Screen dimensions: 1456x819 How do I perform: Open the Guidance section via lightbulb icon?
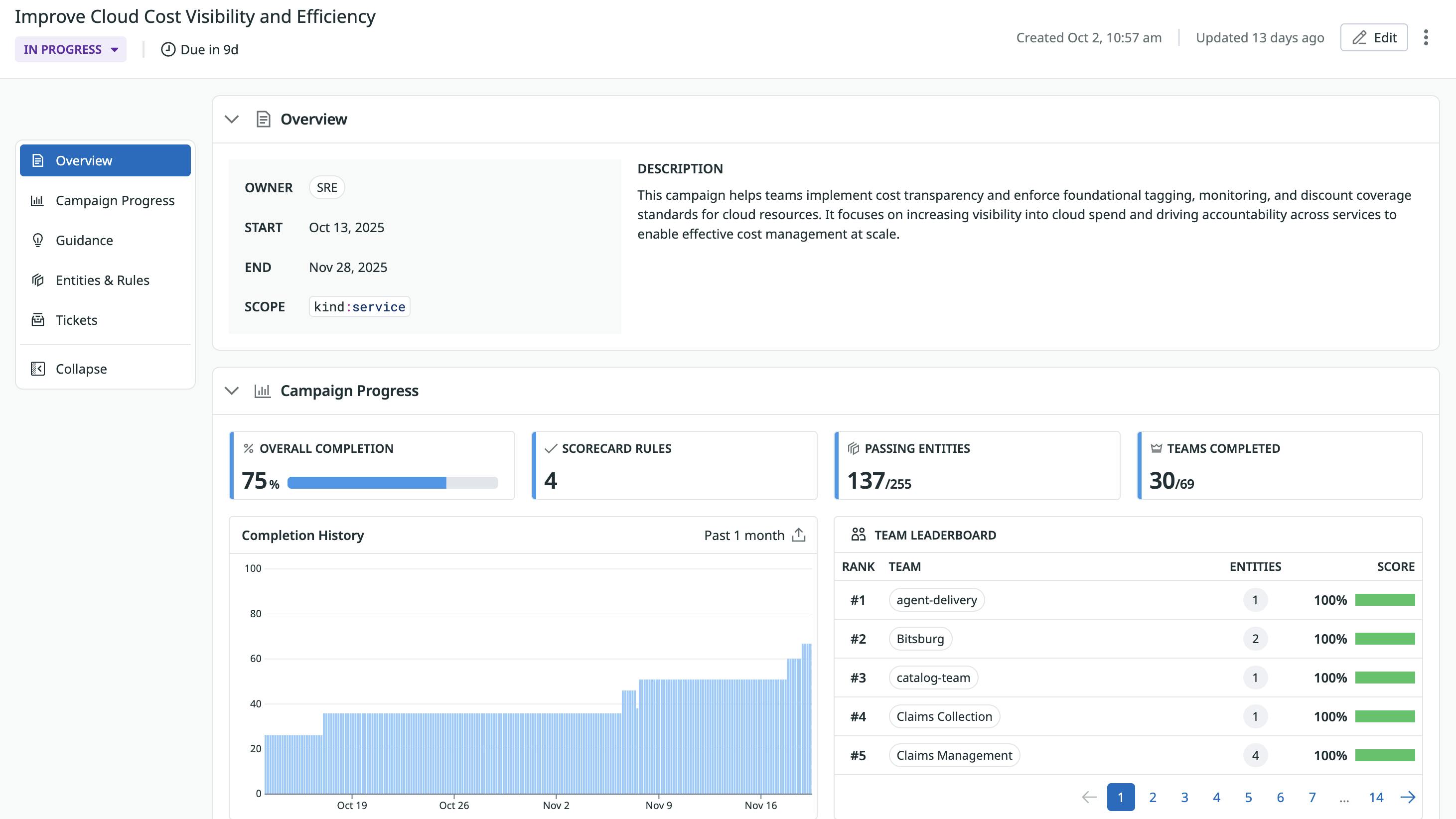click(x=37, y=240)
